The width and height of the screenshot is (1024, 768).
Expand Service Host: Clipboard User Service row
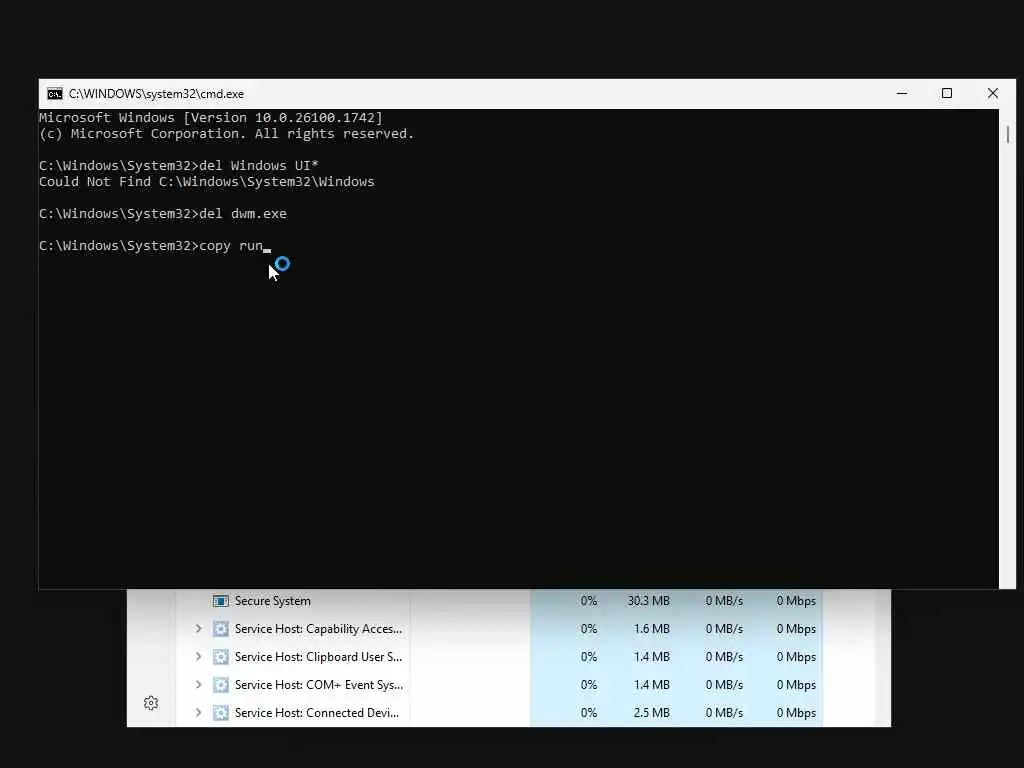point(199,657)
